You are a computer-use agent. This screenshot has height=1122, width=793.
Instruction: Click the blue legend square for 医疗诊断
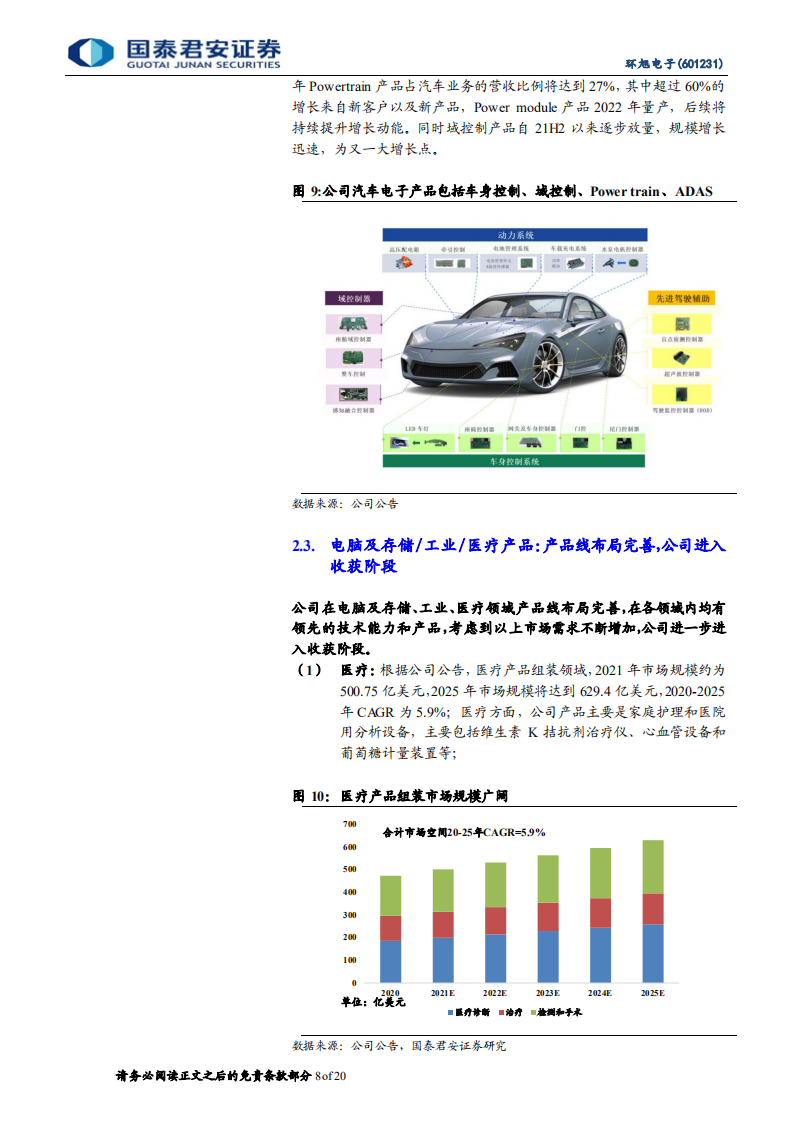(450, 1013)
